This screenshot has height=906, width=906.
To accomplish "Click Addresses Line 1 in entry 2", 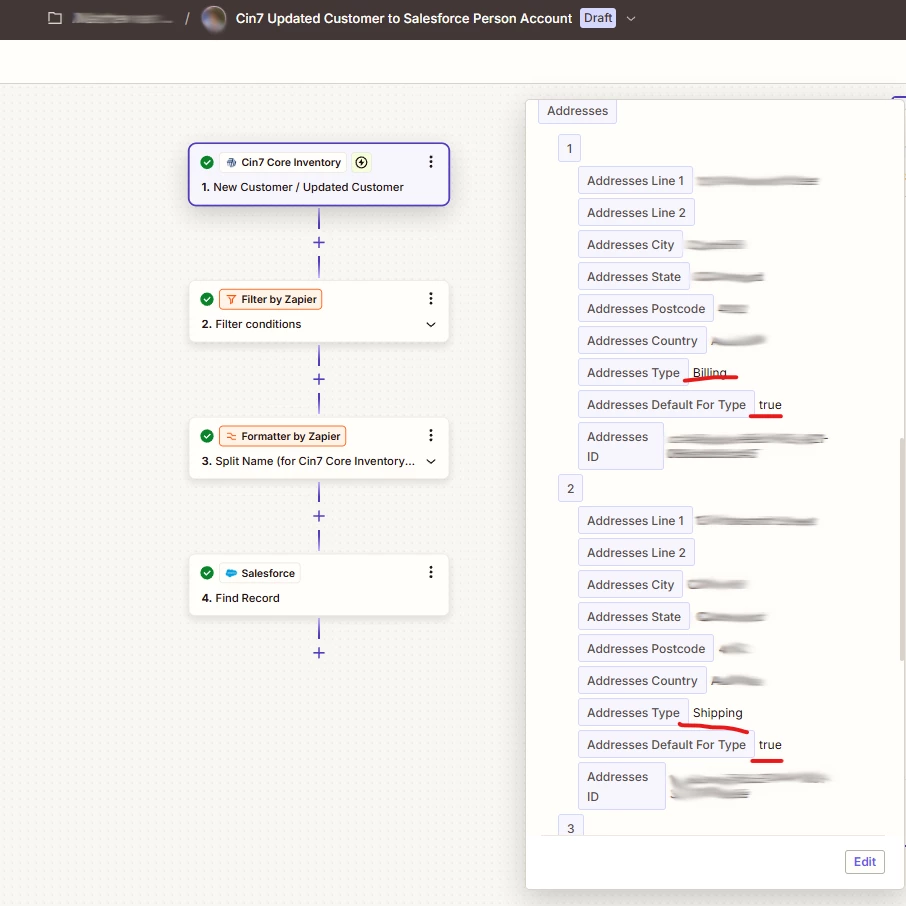I will click(636, 521).
